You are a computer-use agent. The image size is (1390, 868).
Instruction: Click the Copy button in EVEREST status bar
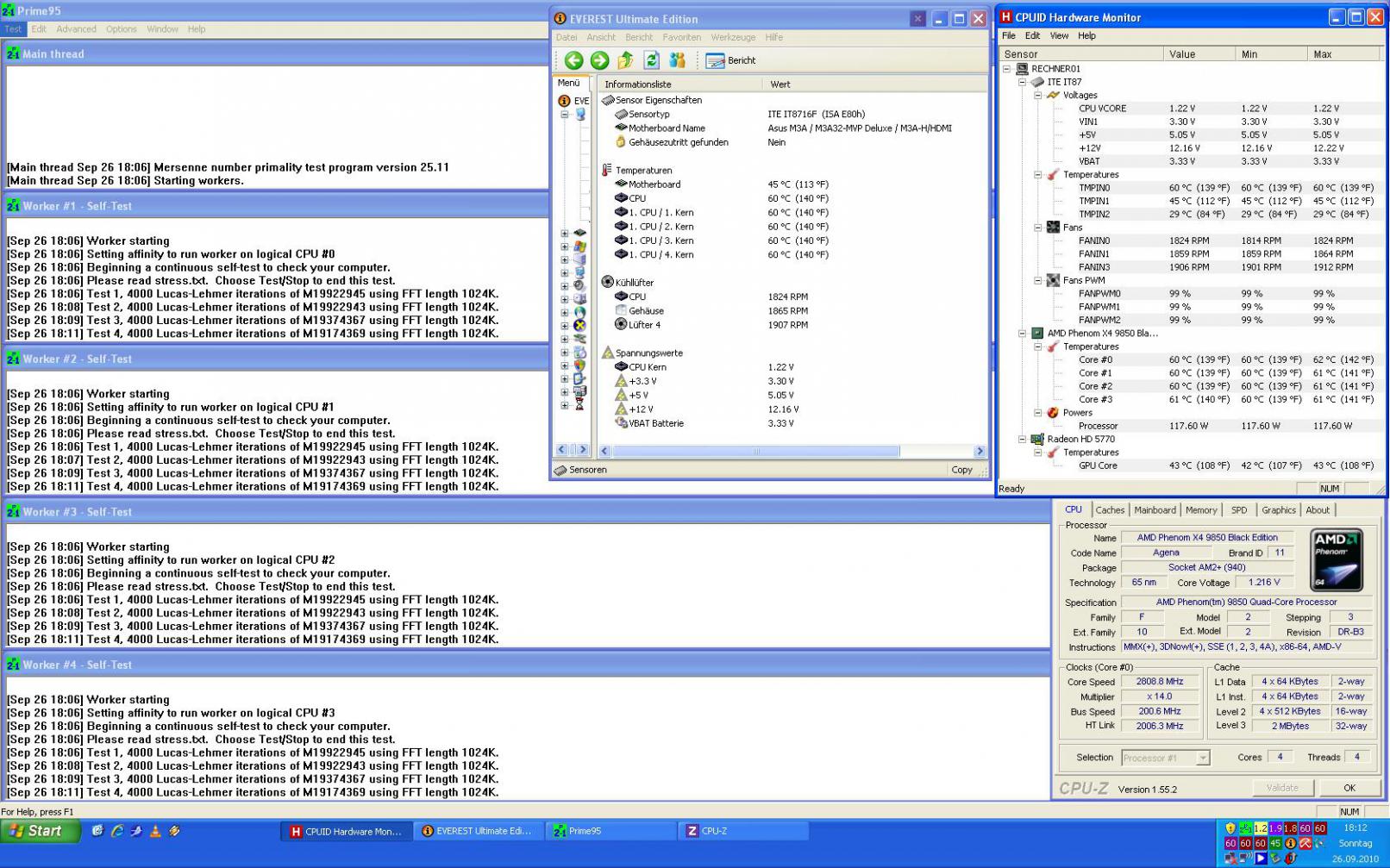click(961, 471)
